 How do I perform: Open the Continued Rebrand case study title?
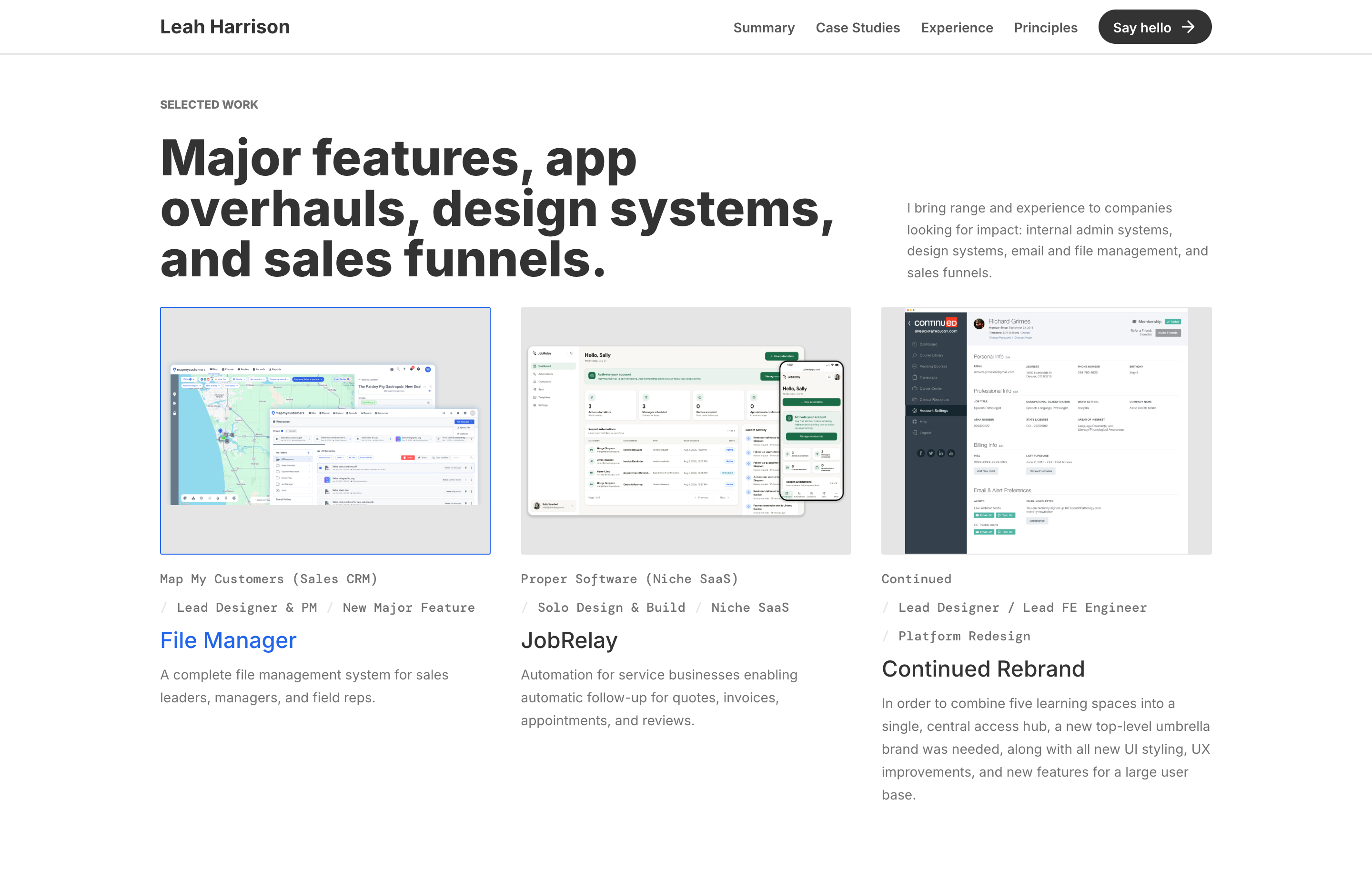click(983, 668)
